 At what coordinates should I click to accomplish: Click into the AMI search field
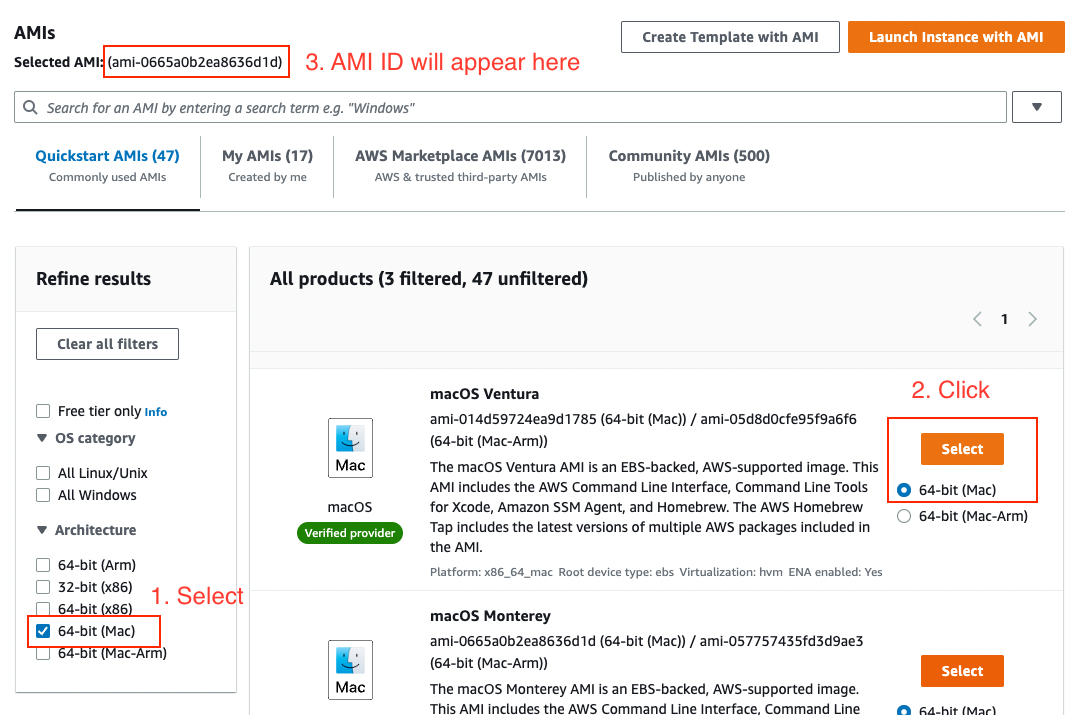click(511, 107)
